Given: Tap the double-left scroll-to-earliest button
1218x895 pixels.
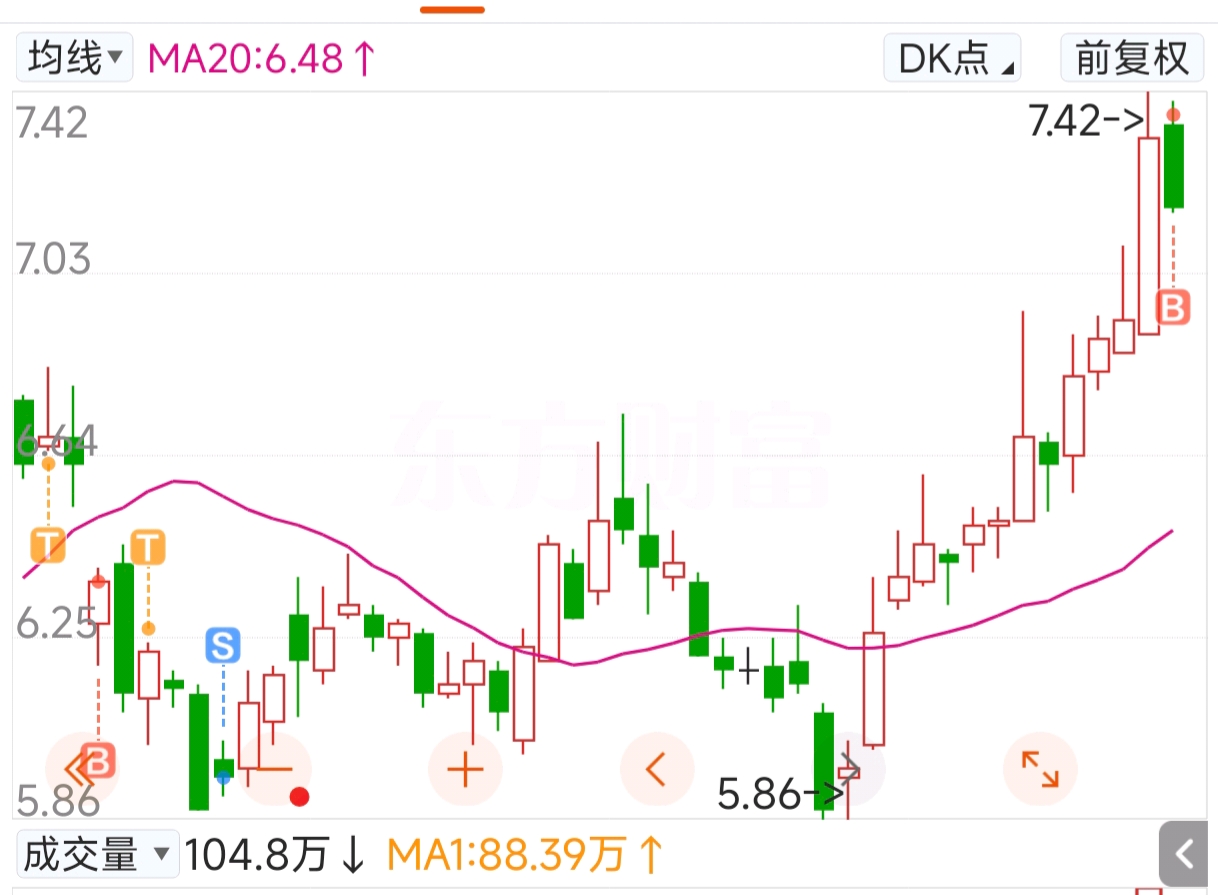Looking at the screenshot, I should coord(82,769).
